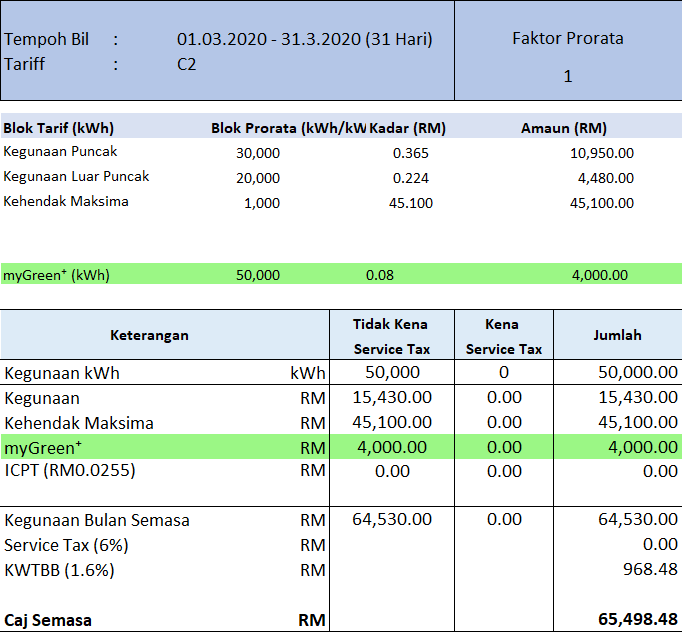Select the Tempoh Bil date range value

[x=304, y=39]
